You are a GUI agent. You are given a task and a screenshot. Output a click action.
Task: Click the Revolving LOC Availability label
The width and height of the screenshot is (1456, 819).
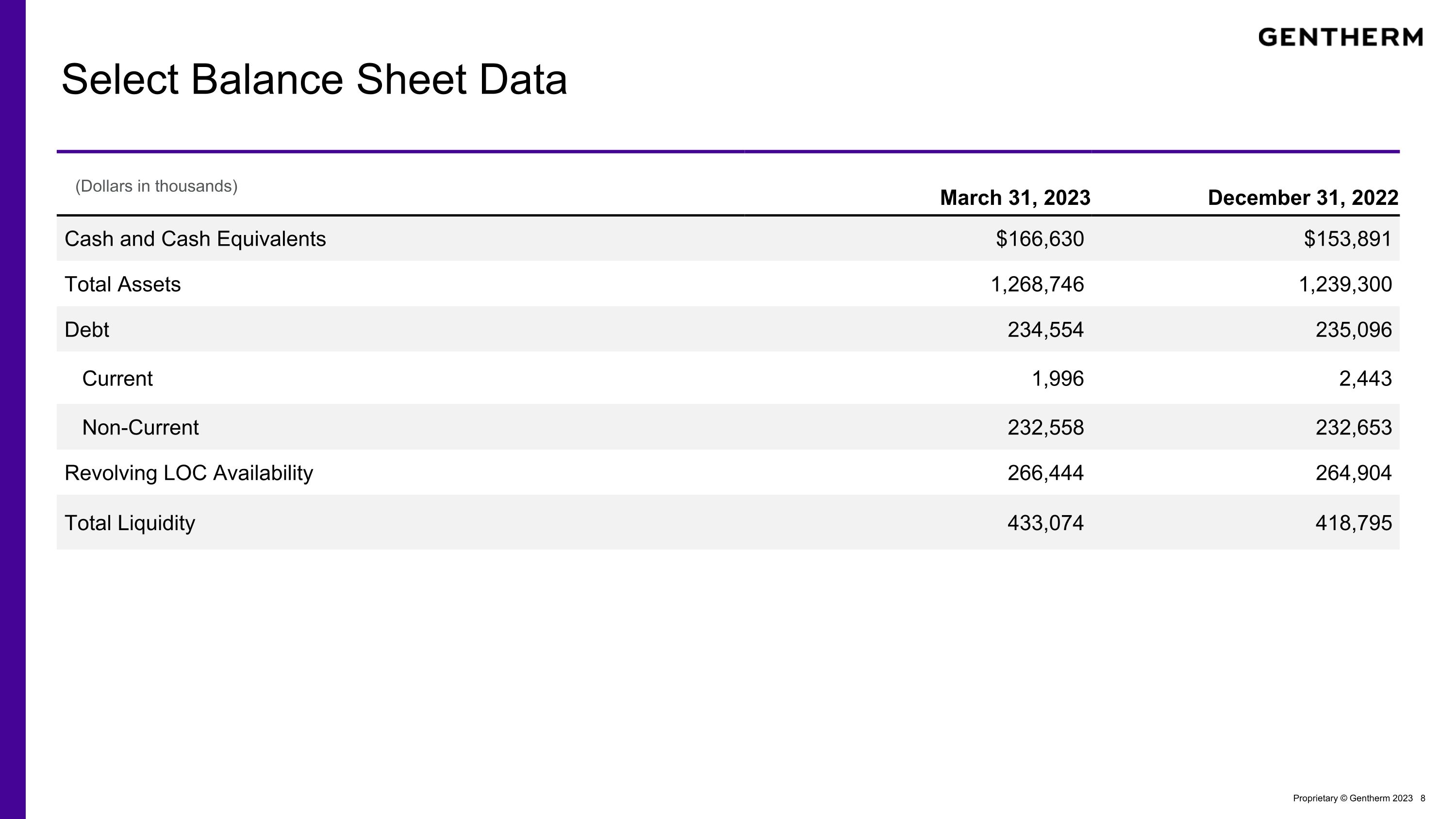(189, 473)
